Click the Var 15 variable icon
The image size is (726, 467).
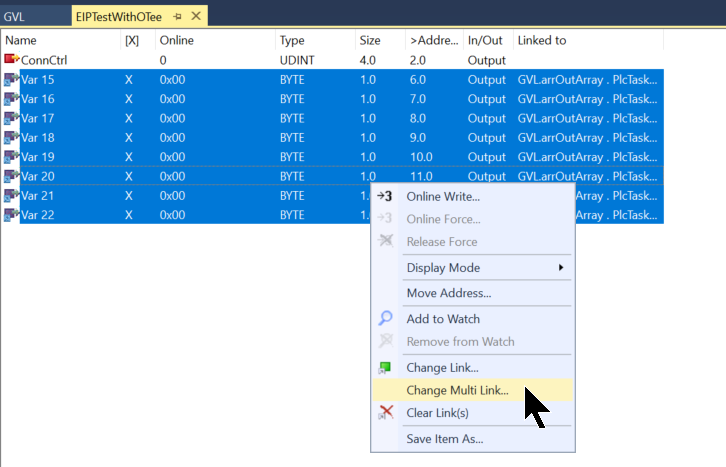click(12, 79)
